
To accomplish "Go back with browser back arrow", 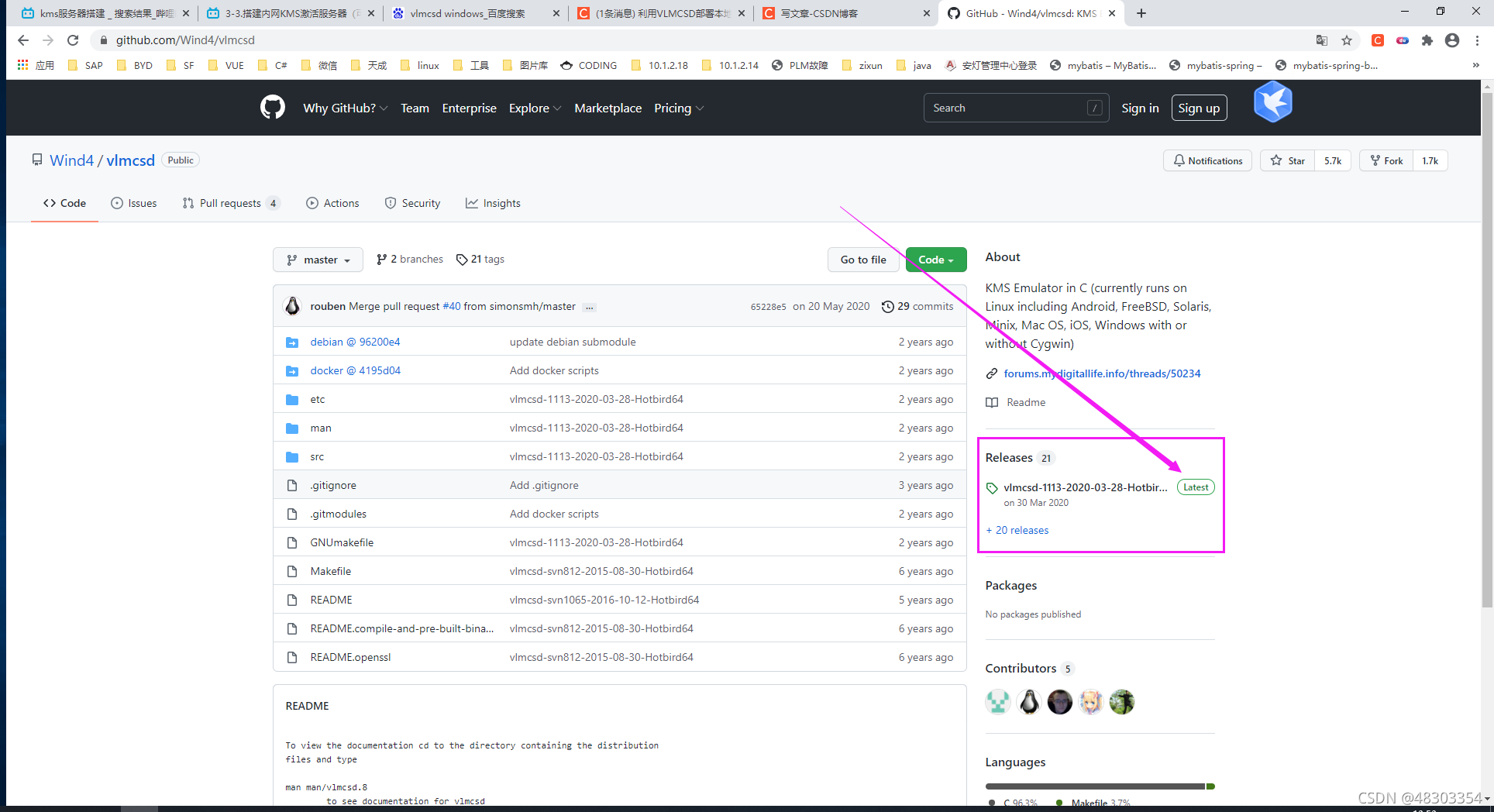I will point(22,40).
